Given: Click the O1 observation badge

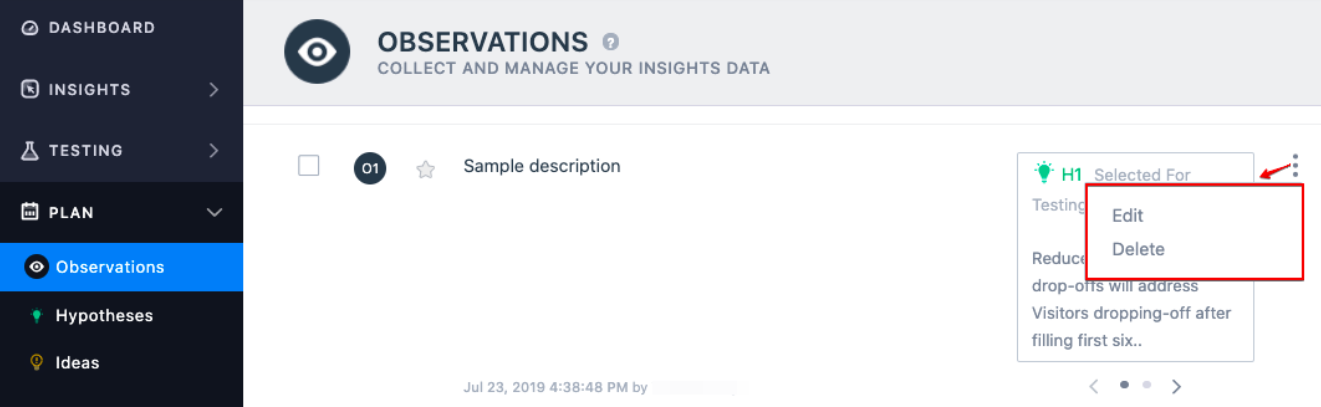Looking at the screenshot, I should tap(370, 168).
